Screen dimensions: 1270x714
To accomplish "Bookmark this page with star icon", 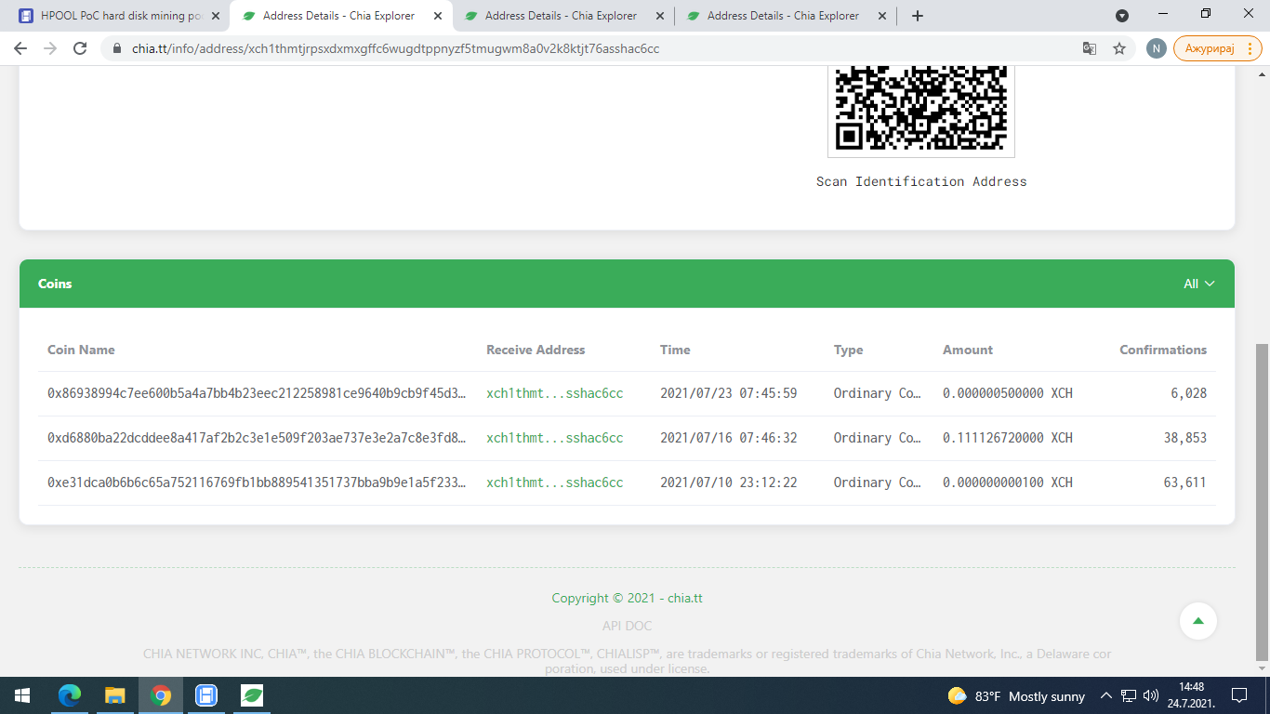I will tap(1119, 48).
